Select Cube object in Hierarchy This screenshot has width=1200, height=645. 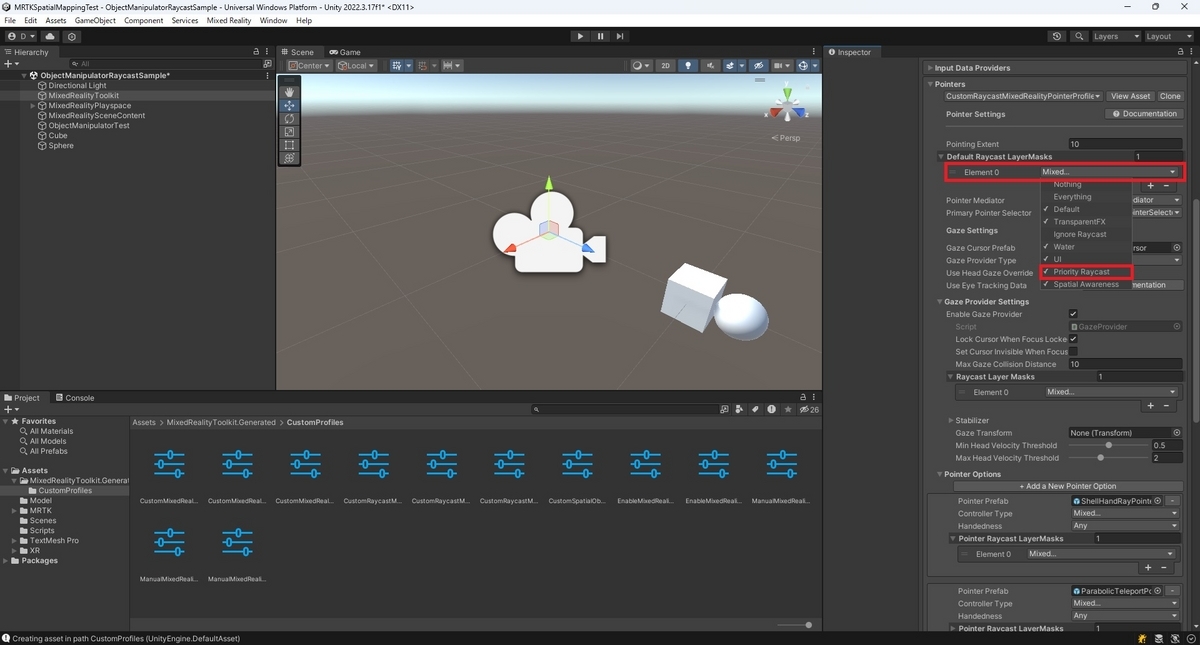(x=58, y=136)
